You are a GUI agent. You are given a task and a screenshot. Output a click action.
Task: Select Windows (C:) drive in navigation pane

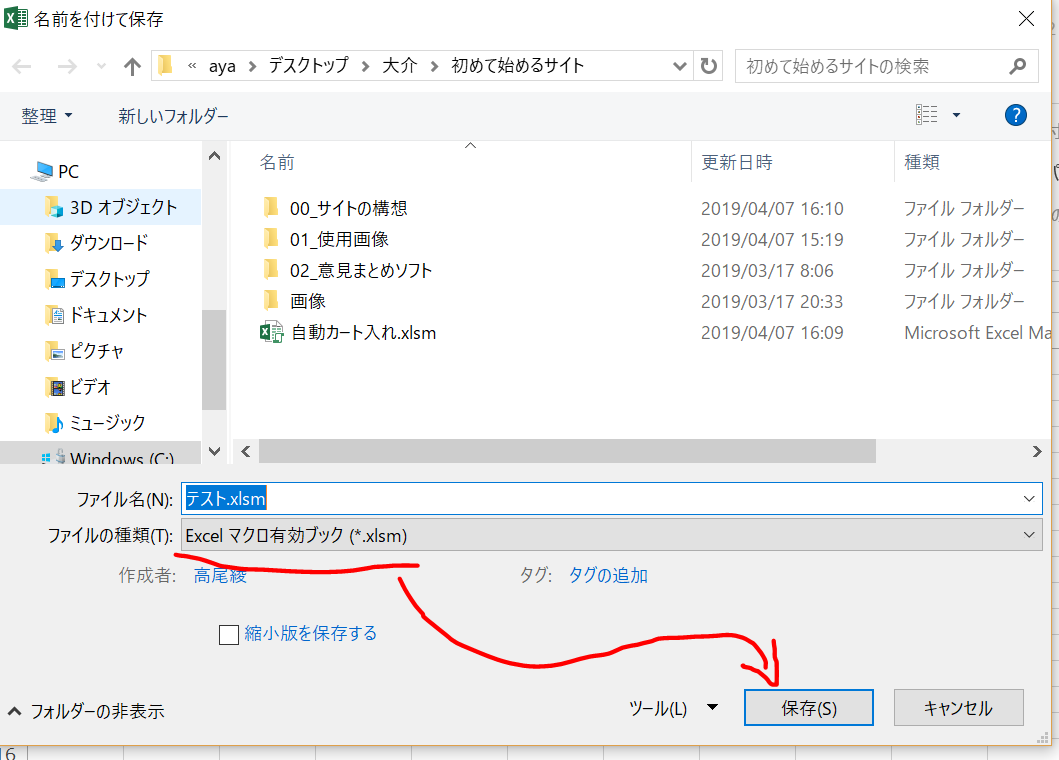[x=108, y=457]
